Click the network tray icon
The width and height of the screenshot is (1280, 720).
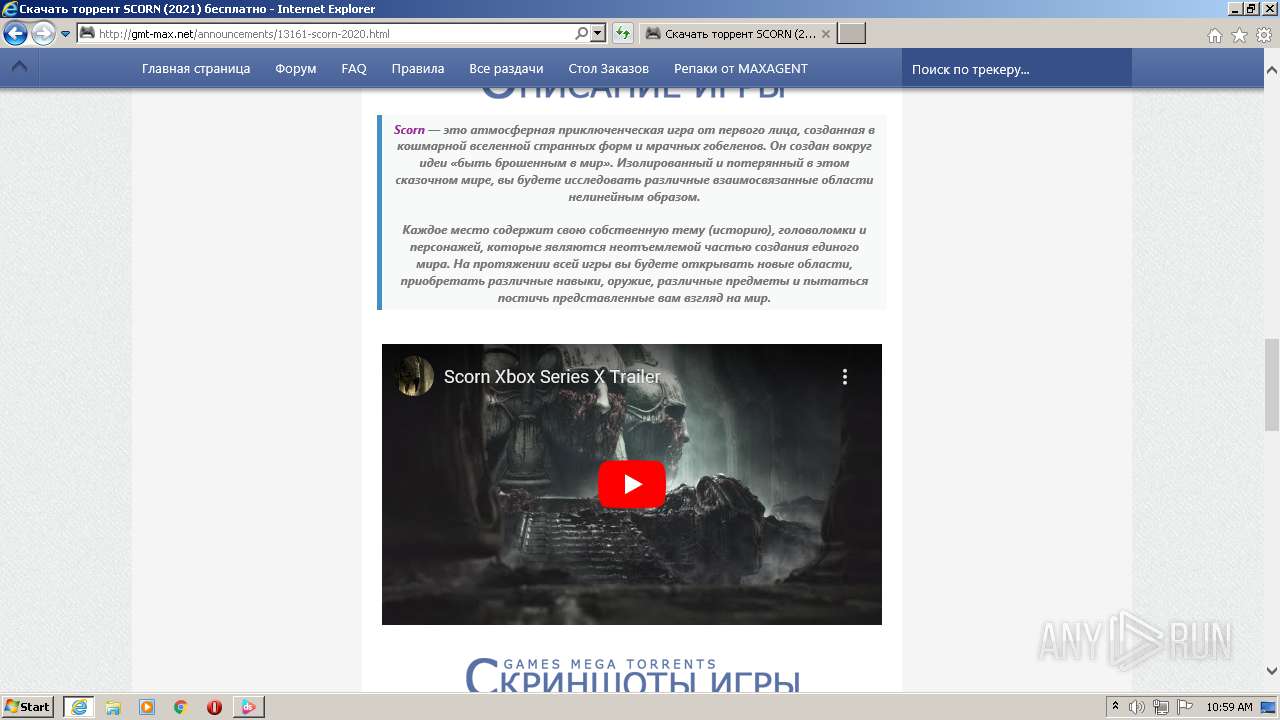(x=1161, y=707)
